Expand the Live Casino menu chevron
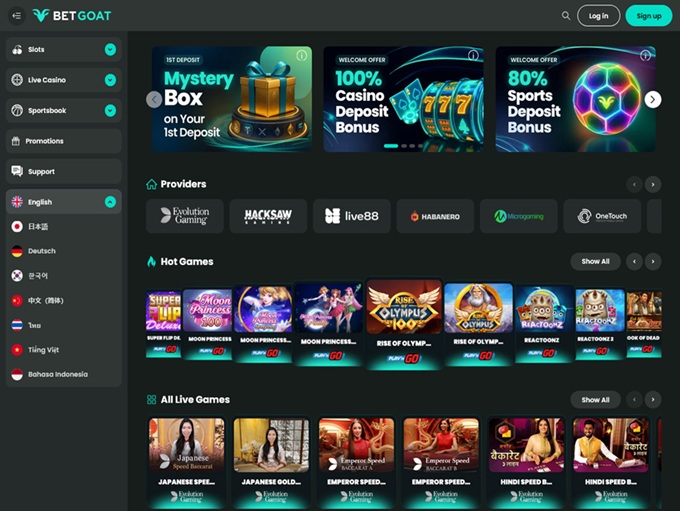Viewport: 680px width, 511px height. pyautogui.click(x=110, y=80)
